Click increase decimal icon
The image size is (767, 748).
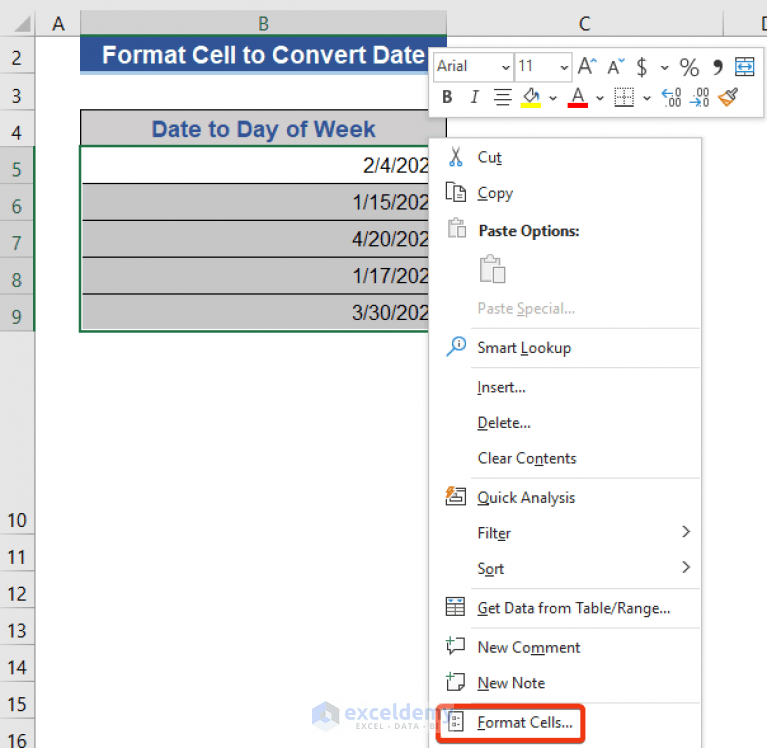[671, 97]
